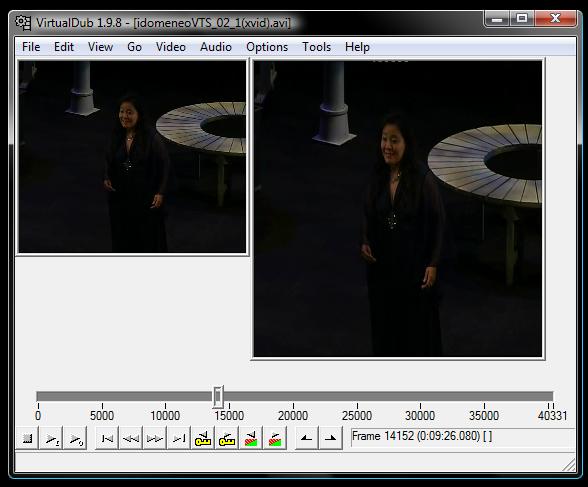Play the input video preview
This screenshot has width=588, height=487.
coord(51,438)
